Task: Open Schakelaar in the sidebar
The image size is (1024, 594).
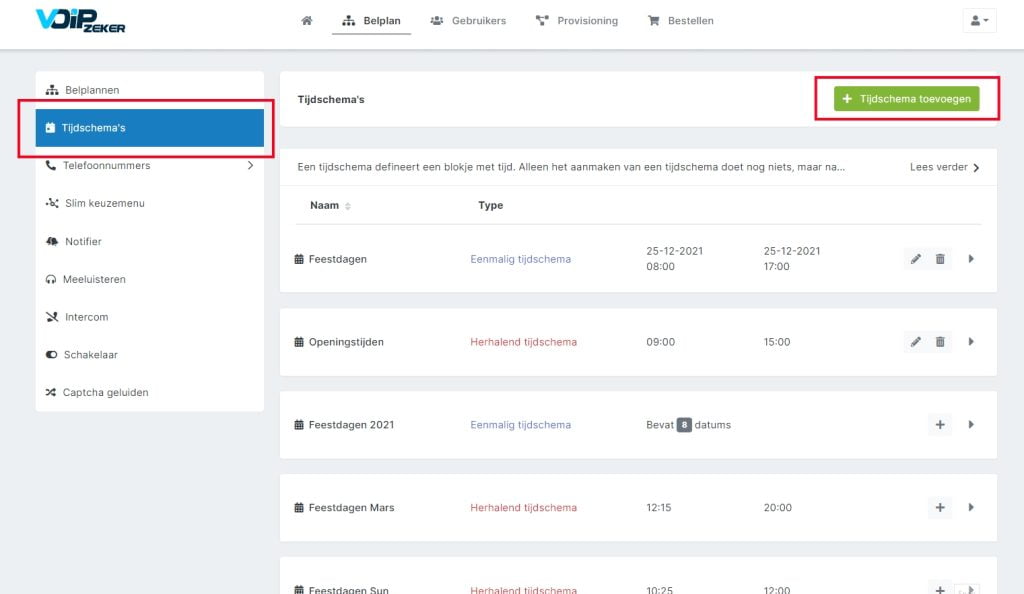Action: pyautogui.click(x=150, y=355)
